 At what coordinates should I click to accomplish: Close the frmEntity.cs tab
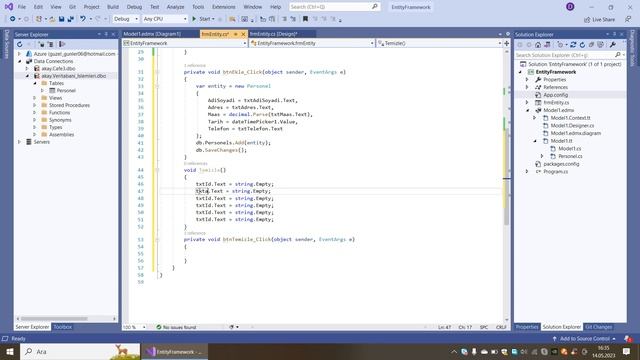[x=243, y=34]
